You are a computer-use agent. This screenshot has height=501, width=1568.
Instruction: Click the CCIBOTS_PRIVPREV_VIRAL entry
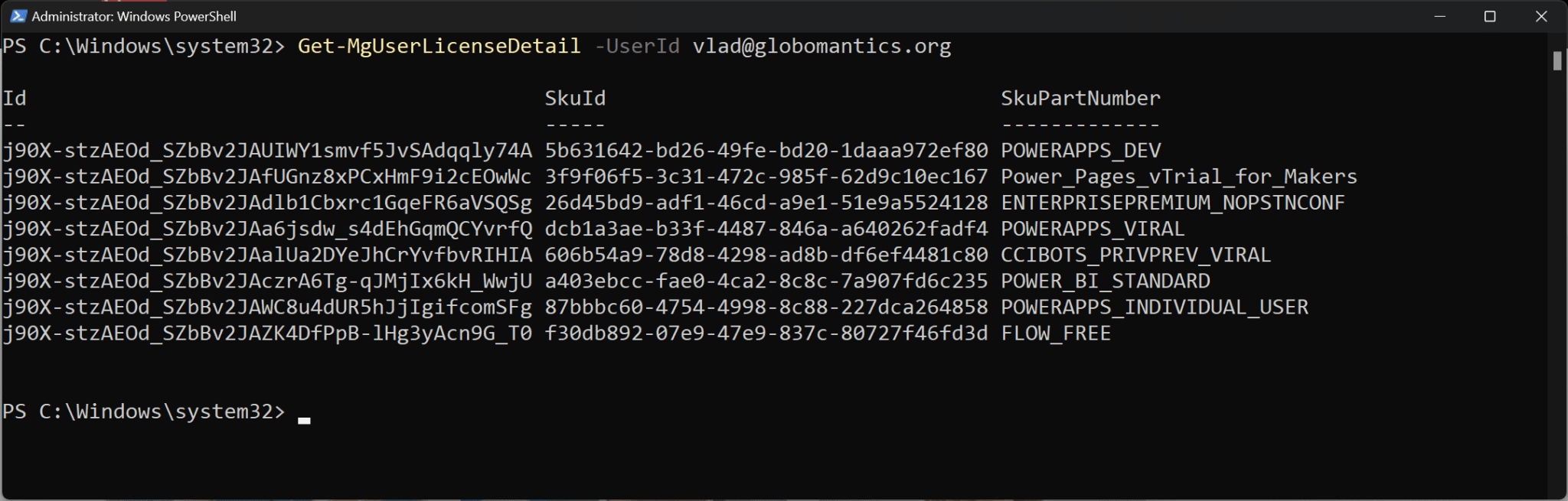pyautogui.click(x=1135, y=255)
